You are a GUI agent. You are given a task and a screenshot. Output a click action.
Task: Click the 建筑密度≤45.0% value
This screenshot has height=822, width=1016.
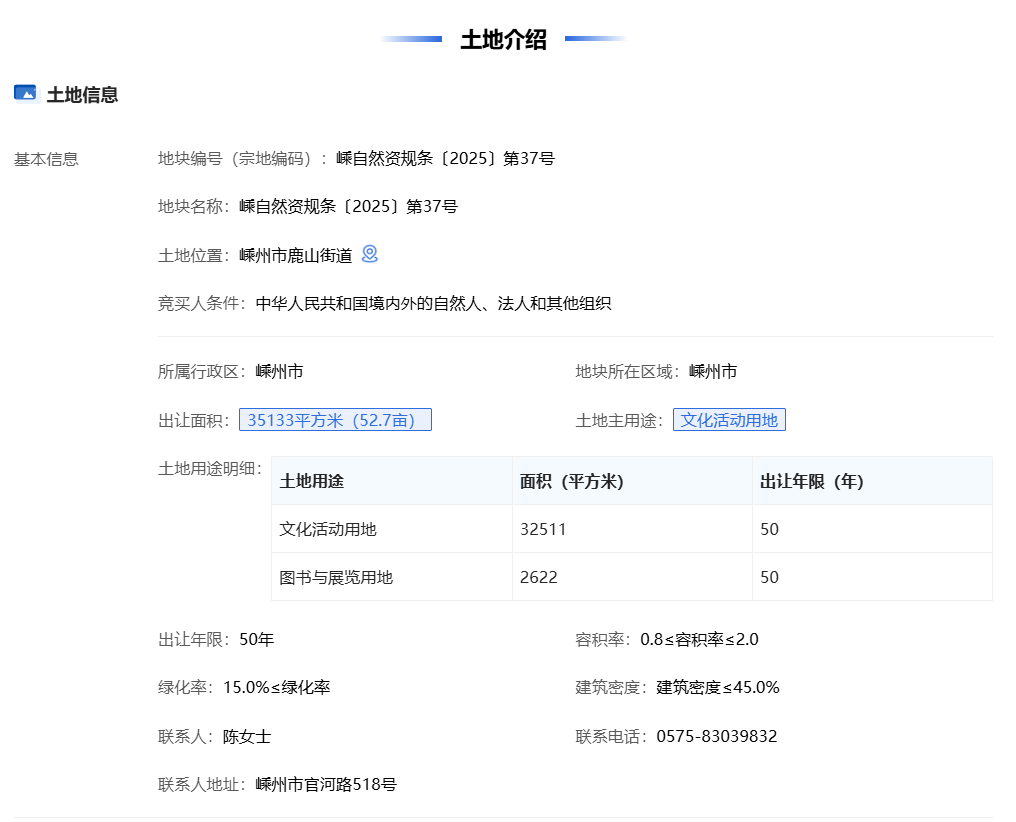[x=718, y=687]
